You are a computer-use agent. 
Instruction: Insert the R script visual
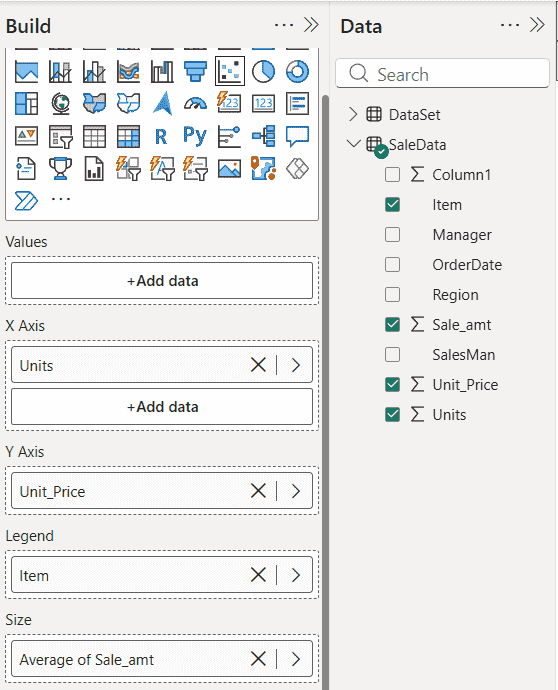click(x=161, y=136)
